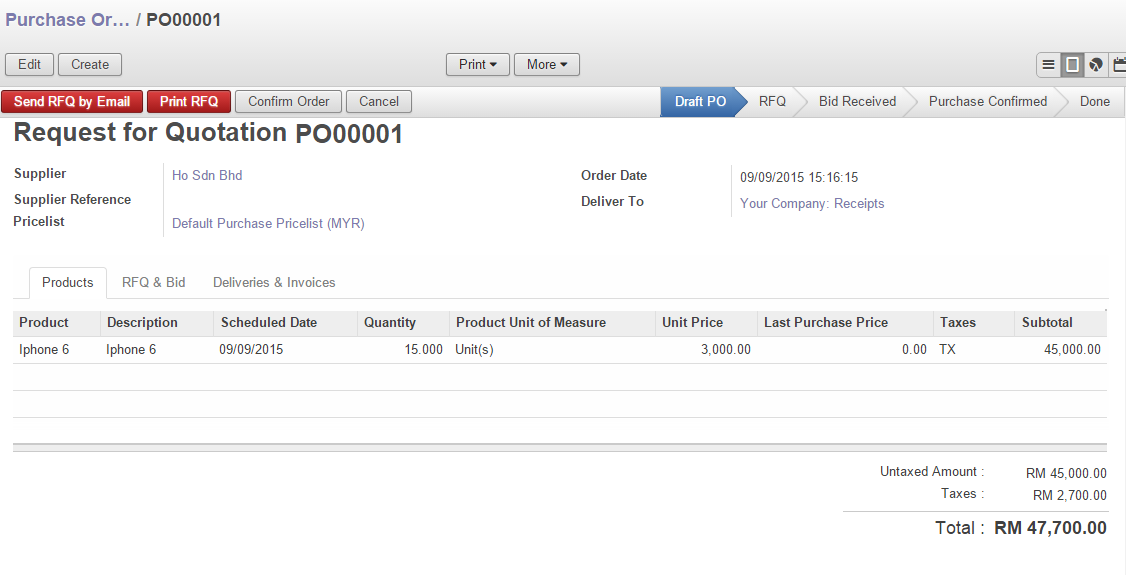Open supplier Ho Sdn Bhd link

click(207, 176)
